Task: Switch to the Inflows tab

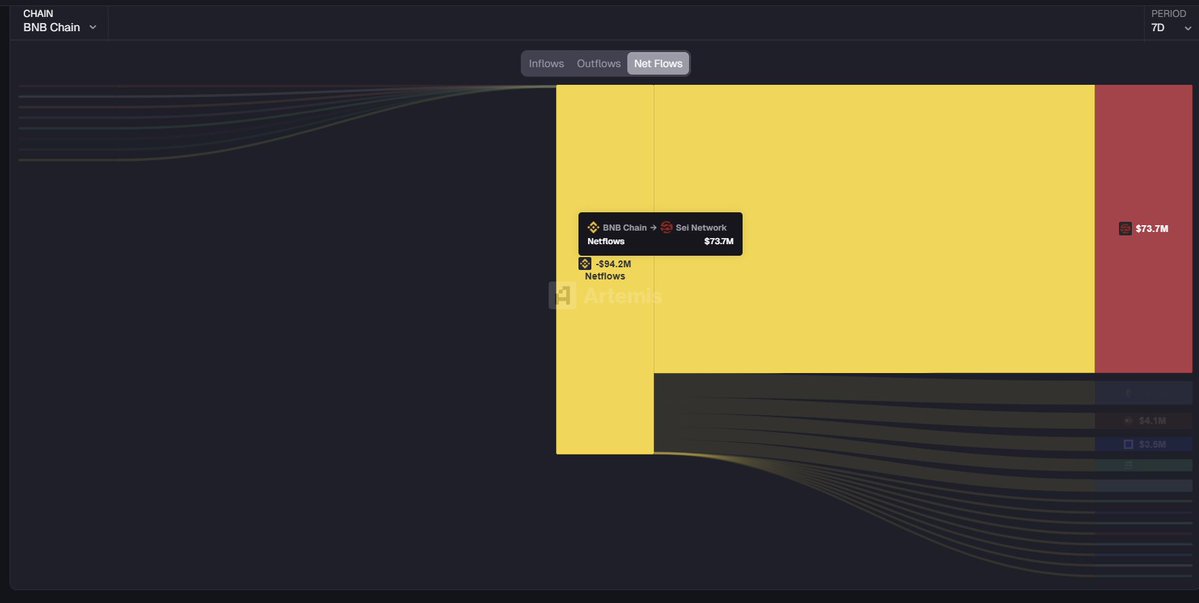Action: (x=546, y=63)
